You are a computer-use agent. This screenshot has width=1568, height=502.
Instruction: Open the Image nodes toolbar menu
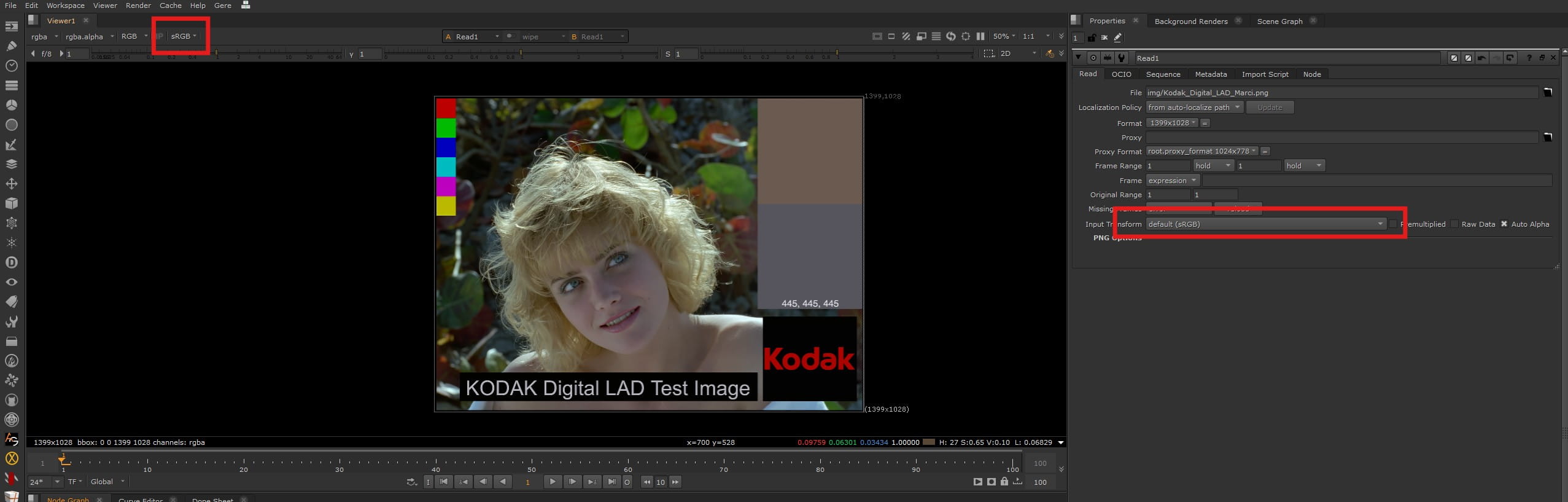(11, 26)
